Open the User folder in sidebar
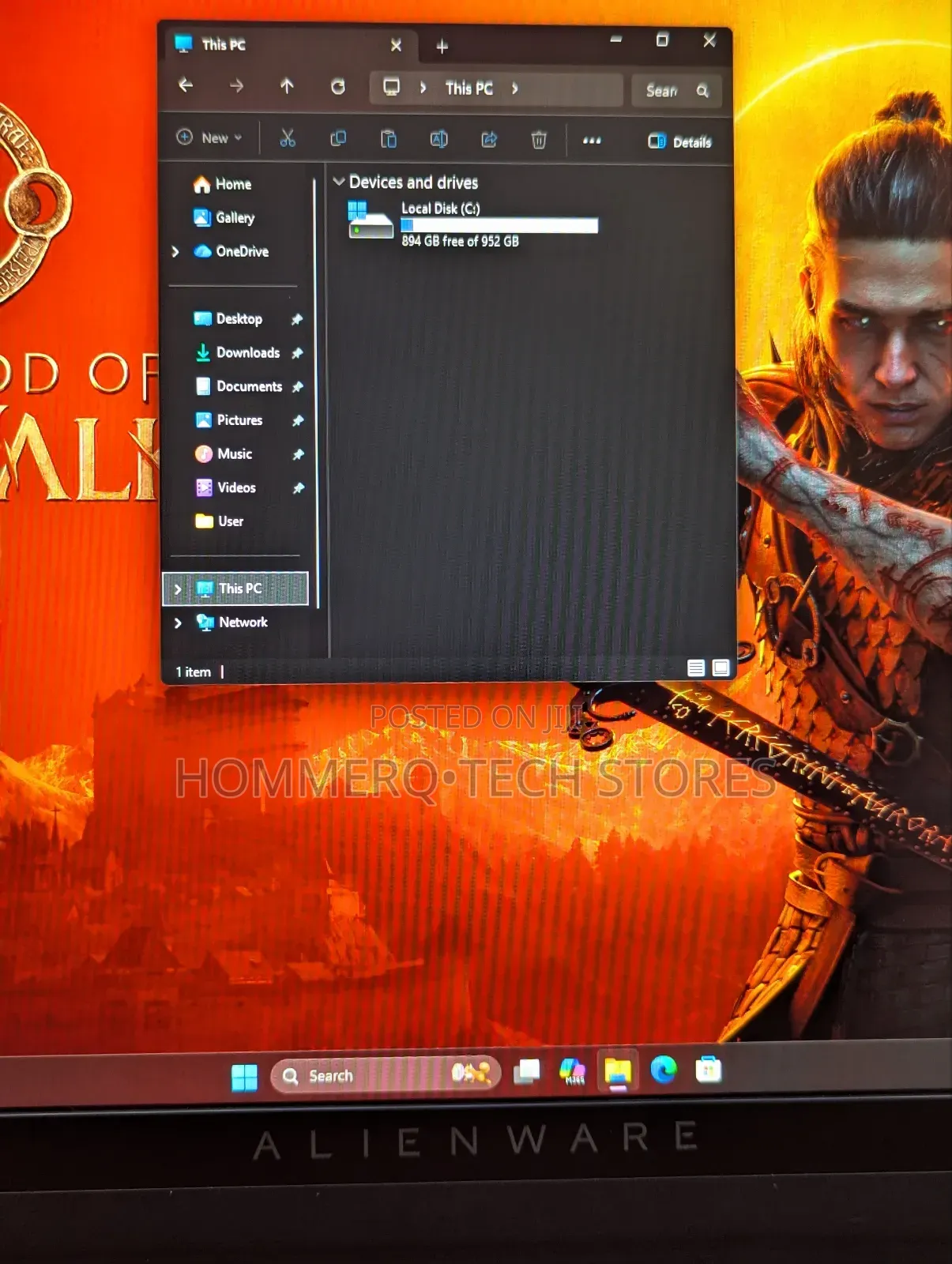The width and height of the screenshot is (952, 1264). (220, 521)
